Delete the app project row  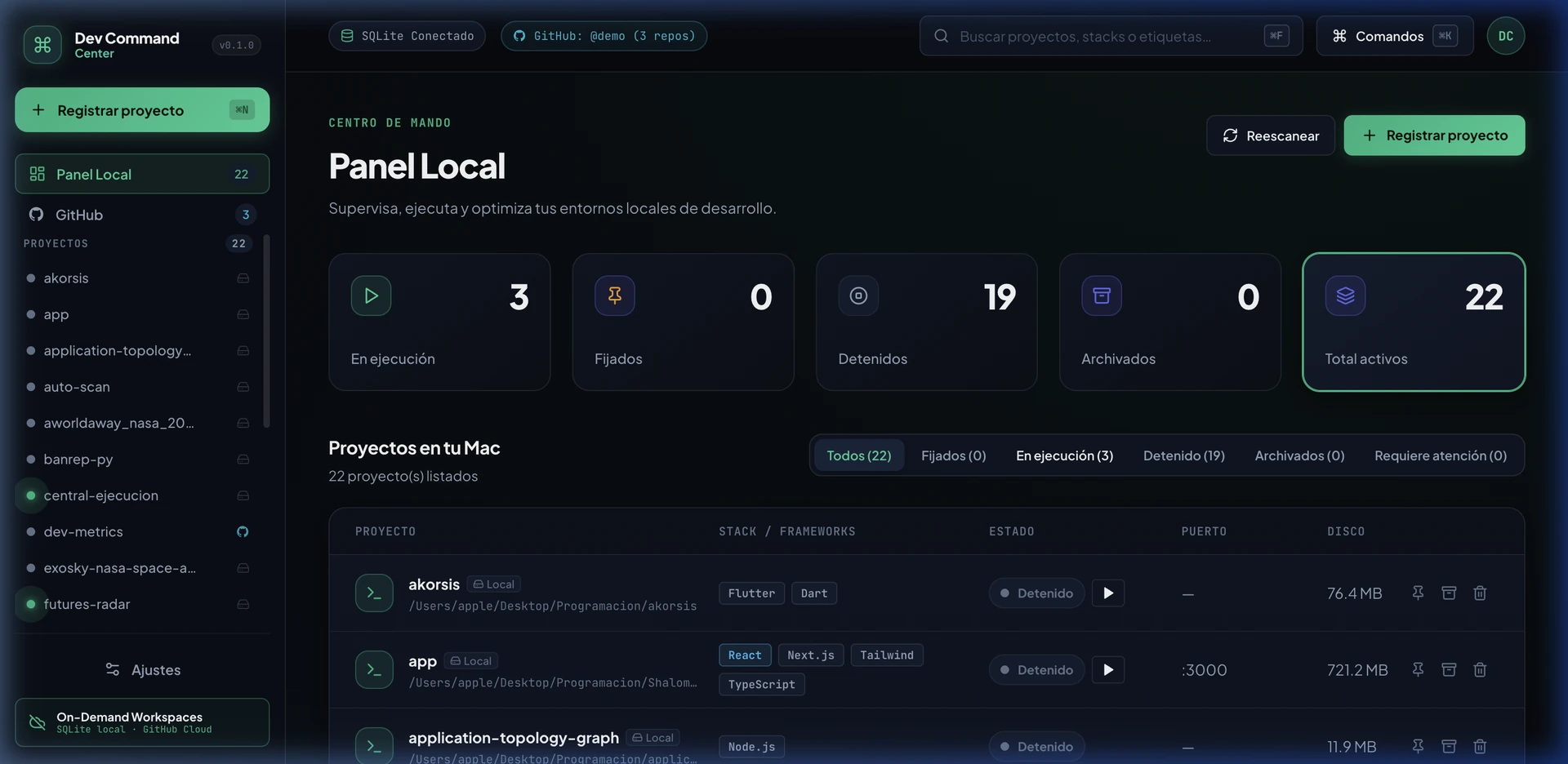1480,670
